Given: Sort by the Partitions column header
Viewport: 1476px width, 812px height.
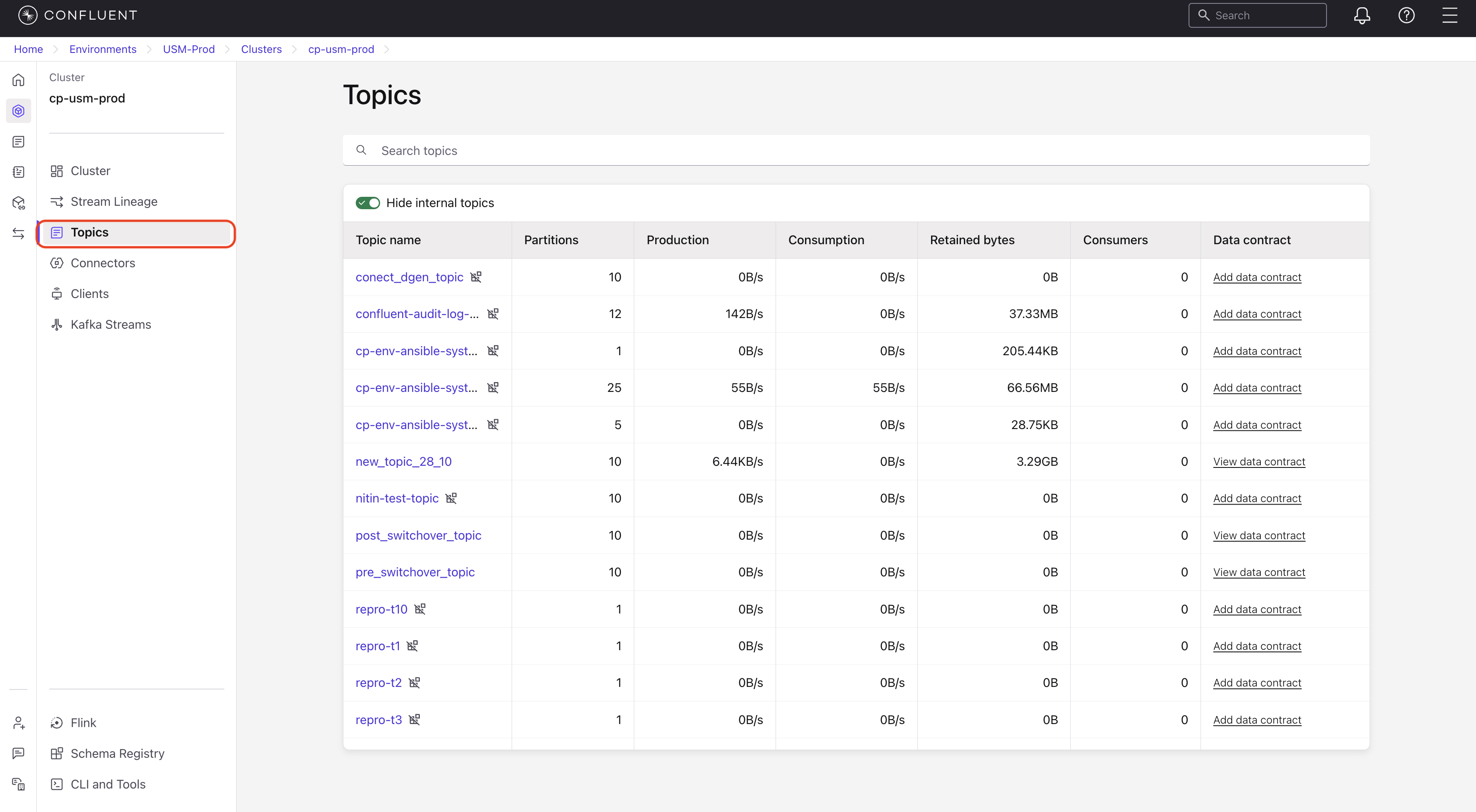Looking at the screenshot, I should [551, 240].
